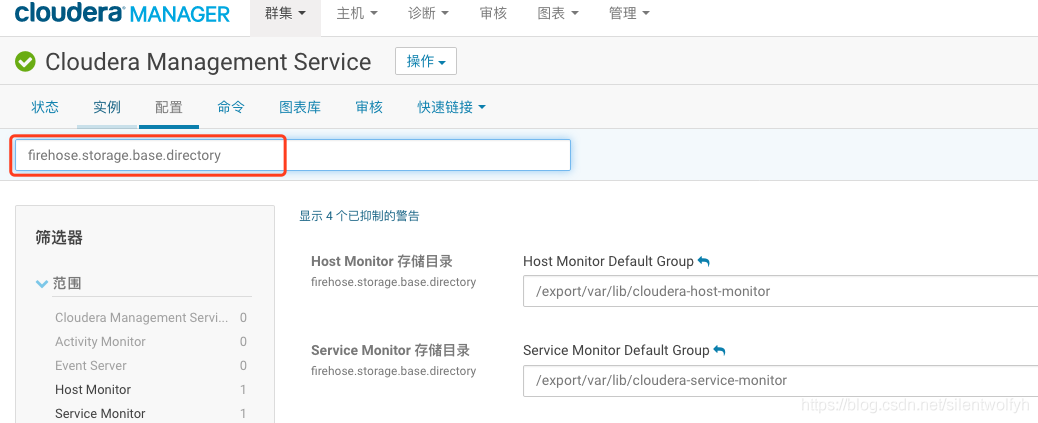Switch to the 实例 tab
This screenshot has width=1038, height=423.
tap(107, 107)
